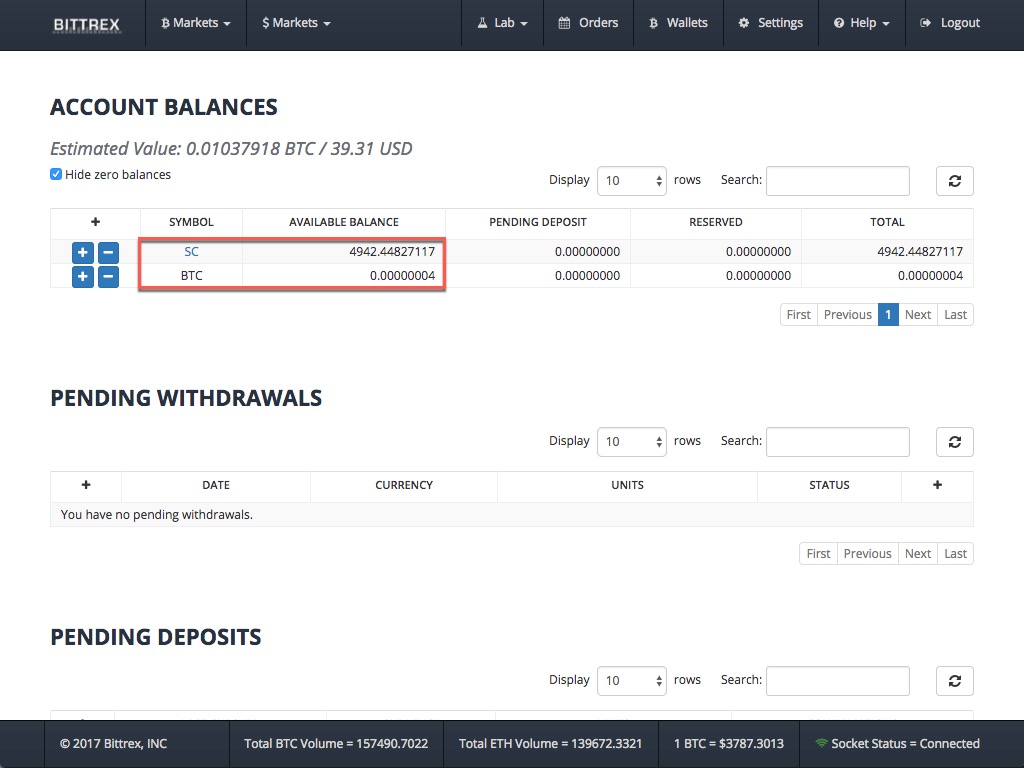Open the deposit dialog for BTC
This screenshot has width=1024, height=768.
tap(82, 276)
